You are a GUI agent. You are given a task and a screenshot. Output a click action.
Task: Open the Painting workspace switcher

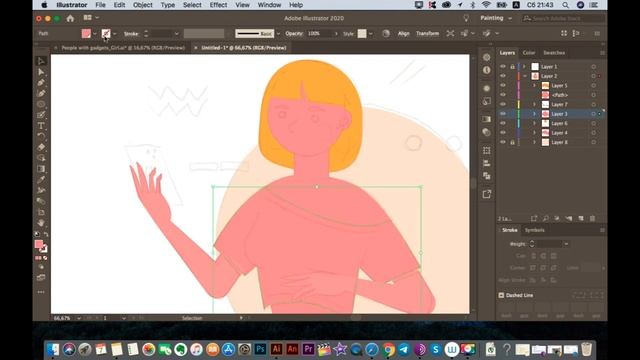click(x=496, y=18)
